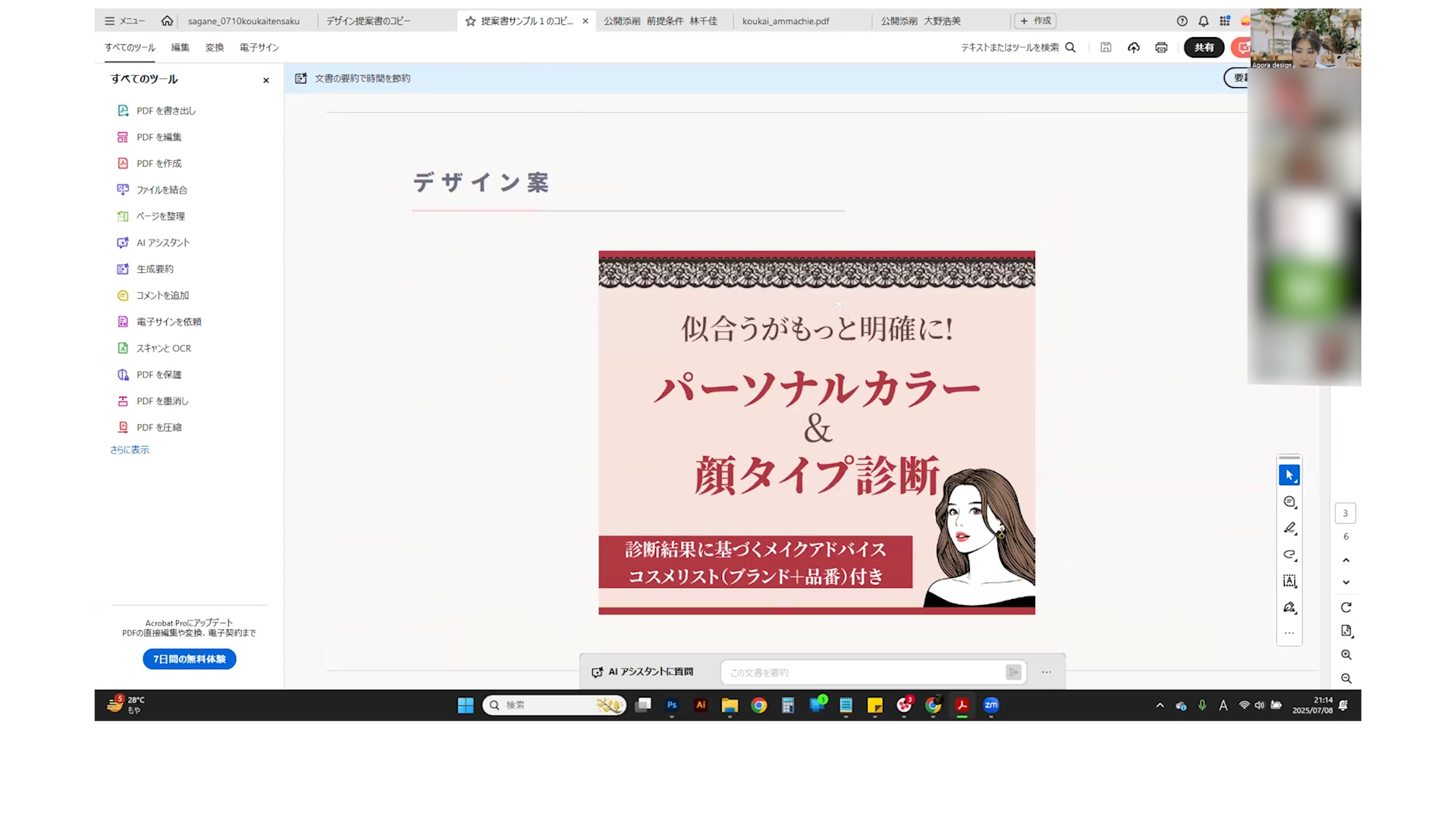Star the 提案書サンプル tab as favorite

click(471, 21)
